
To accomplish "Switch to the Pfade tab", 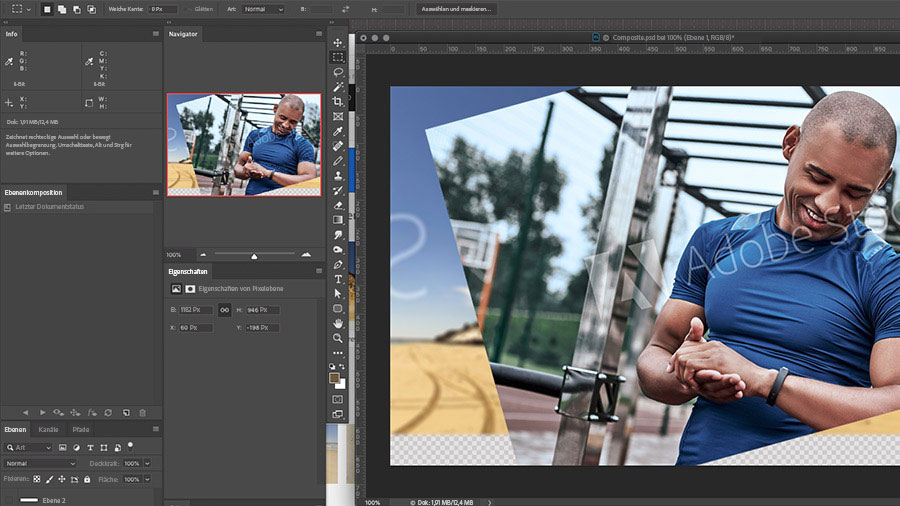I will click(x=81, y=429).
